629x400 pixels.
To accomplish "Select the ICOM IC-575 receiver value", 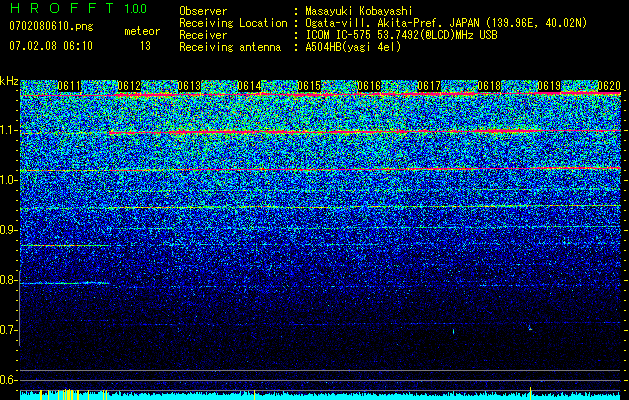I will 401,35.
